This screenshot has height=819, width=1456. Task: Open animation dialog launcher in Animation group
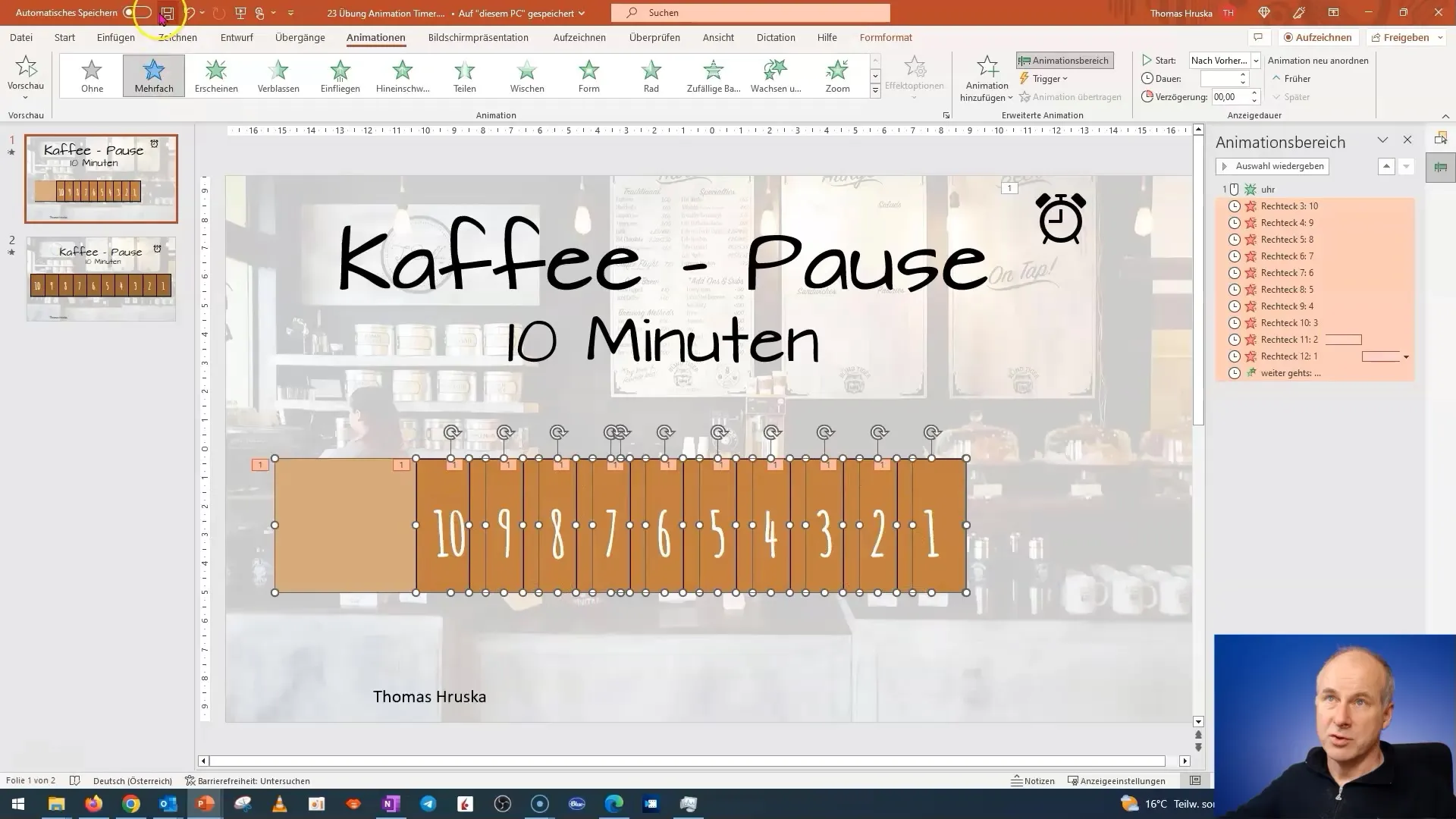point(946,116)
